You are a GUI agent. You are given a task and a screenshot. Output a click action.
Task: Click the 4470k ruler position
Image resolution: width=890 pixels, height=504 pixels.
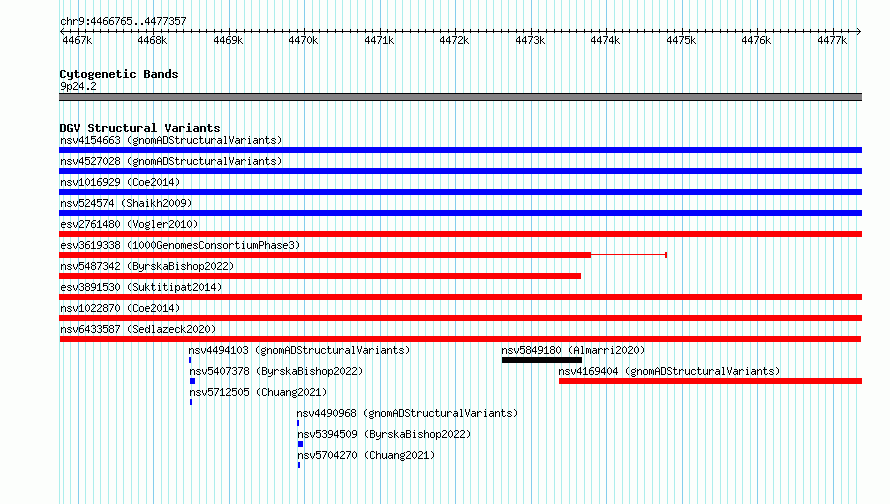click(x=303, y=40)
